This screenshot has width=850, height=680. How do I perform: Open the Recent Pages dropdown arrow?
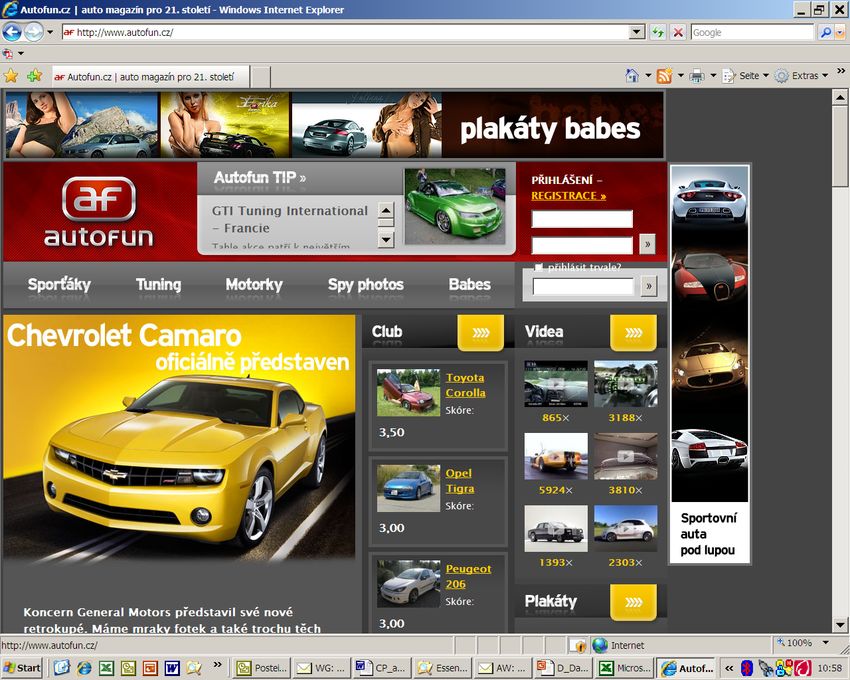50,32
